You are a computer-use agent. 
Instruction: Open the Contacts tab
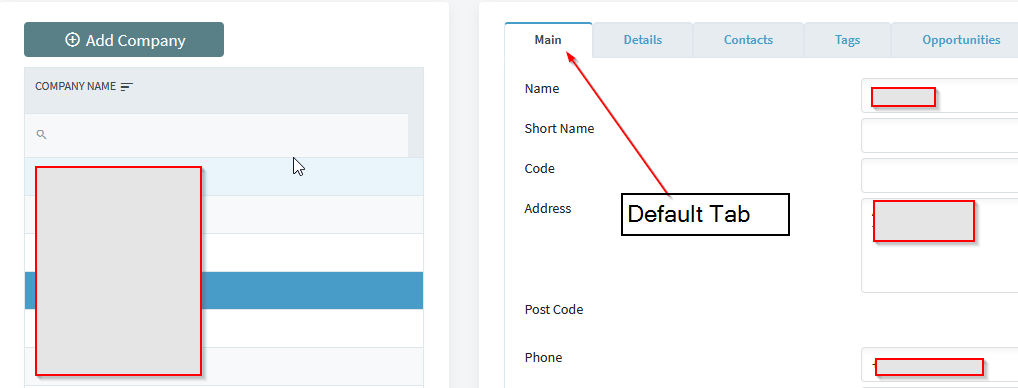[x=749, y=40]
